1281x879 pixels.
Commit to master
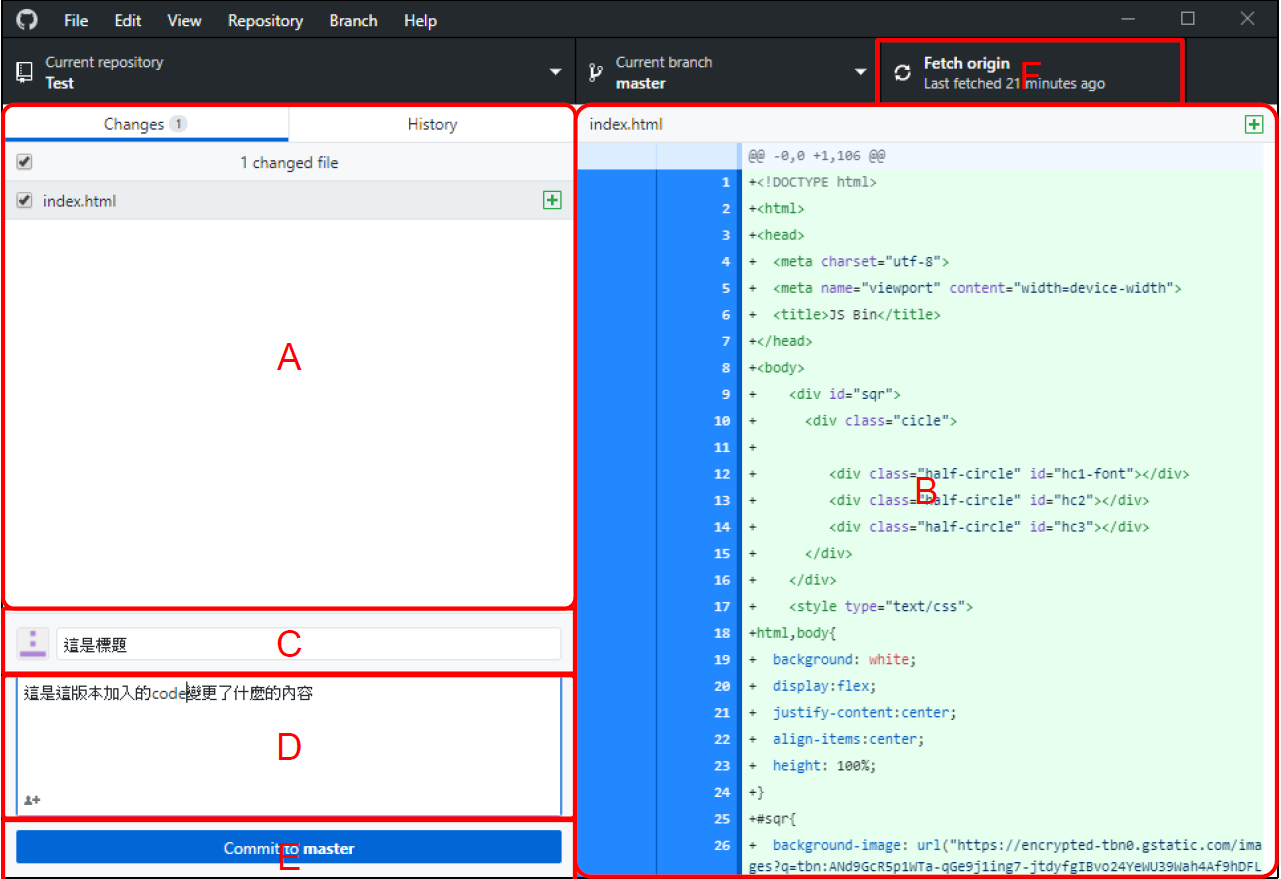289,847
